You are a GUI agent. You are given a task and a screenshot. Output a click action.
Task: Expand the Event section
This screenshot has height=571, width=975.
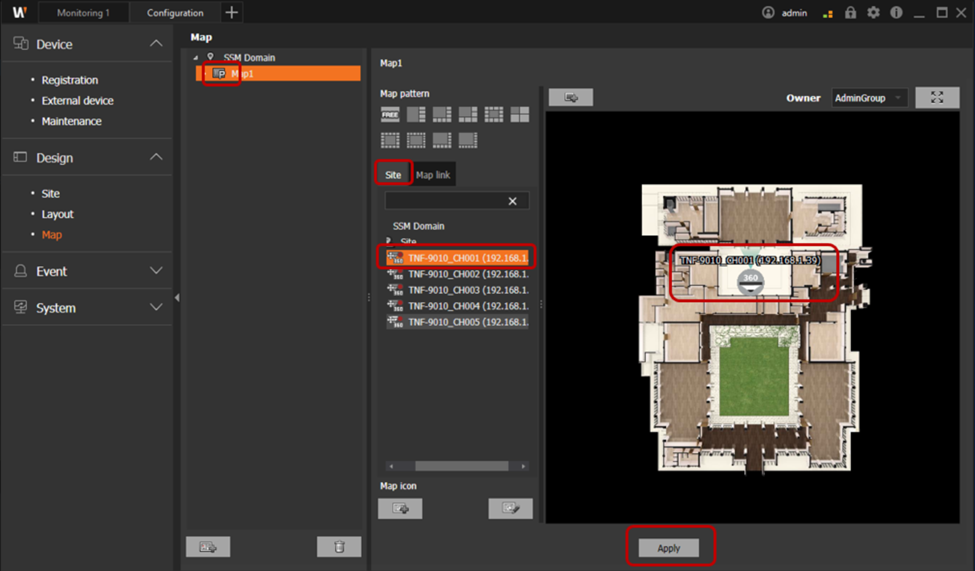(155, 271)
